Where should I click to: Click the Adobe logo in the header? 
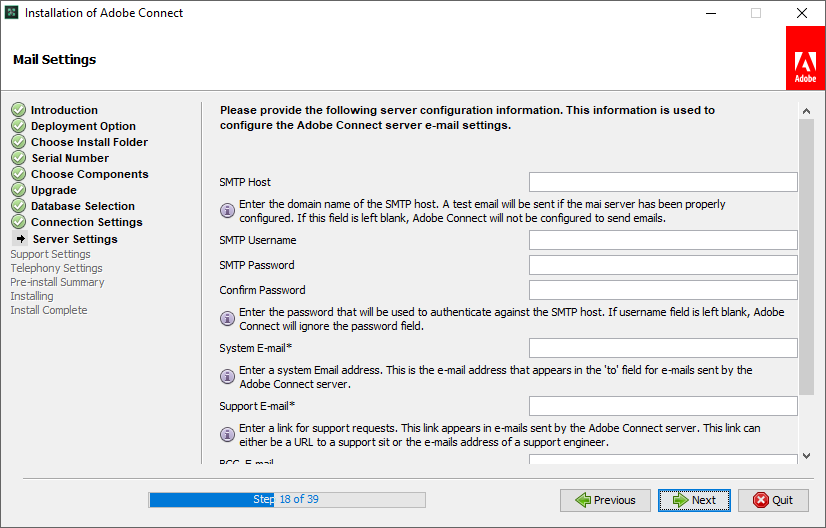pos(805,58)
